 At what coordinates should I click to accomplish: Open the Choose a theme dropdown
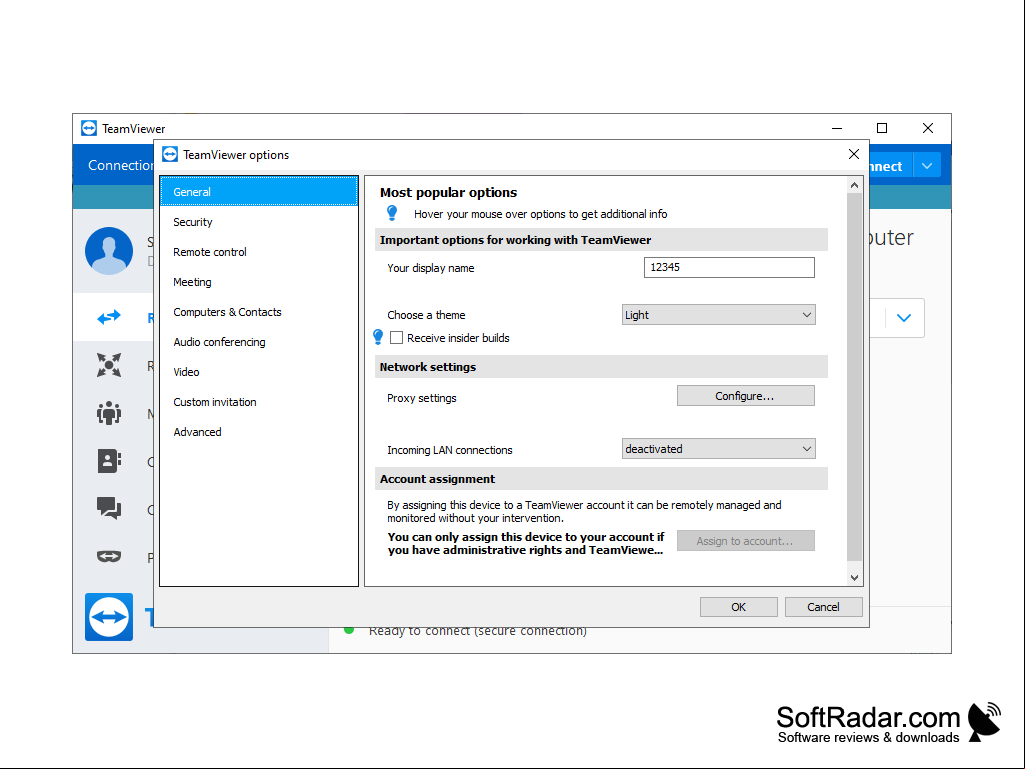[x=718, y=315]
